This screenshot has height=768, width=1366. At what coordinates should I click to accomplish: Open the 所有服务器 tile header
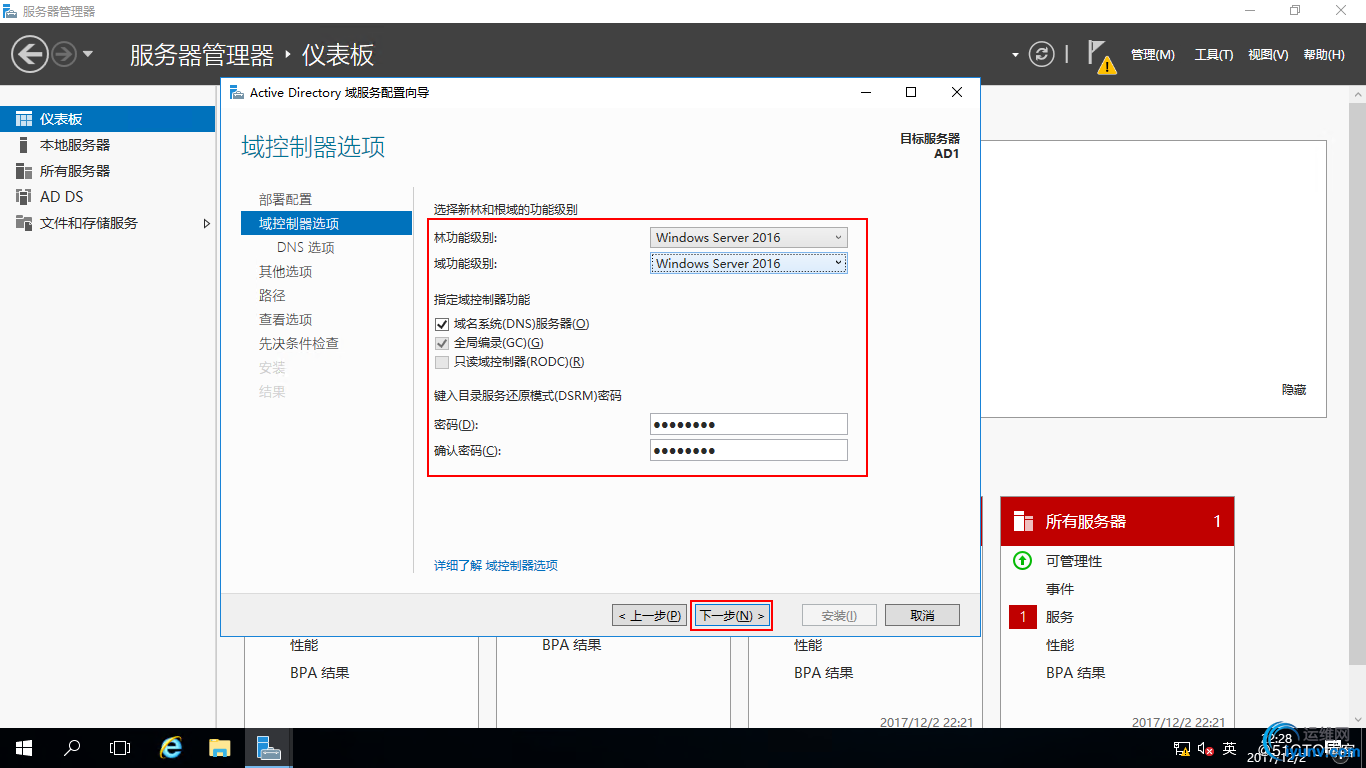point(1117,521)
